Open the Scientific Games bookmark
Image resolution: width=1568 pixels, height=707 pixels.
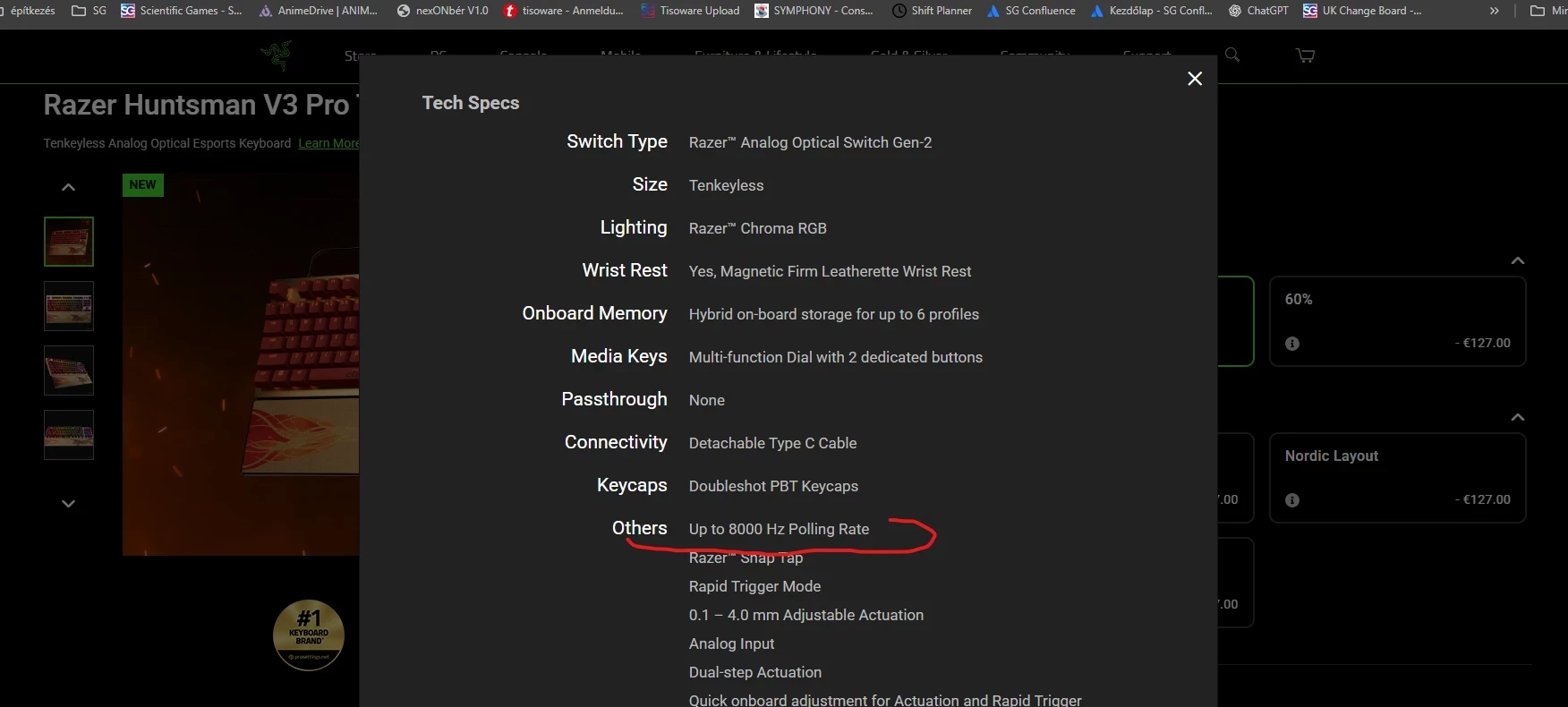pos(182,11)
